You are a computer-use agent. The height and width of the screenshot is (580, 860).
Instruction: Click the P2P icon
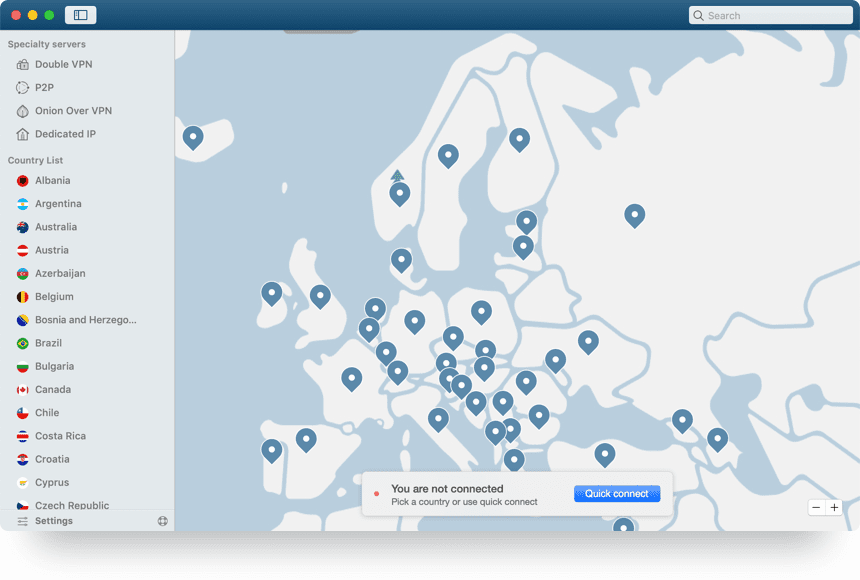[22, 87]
